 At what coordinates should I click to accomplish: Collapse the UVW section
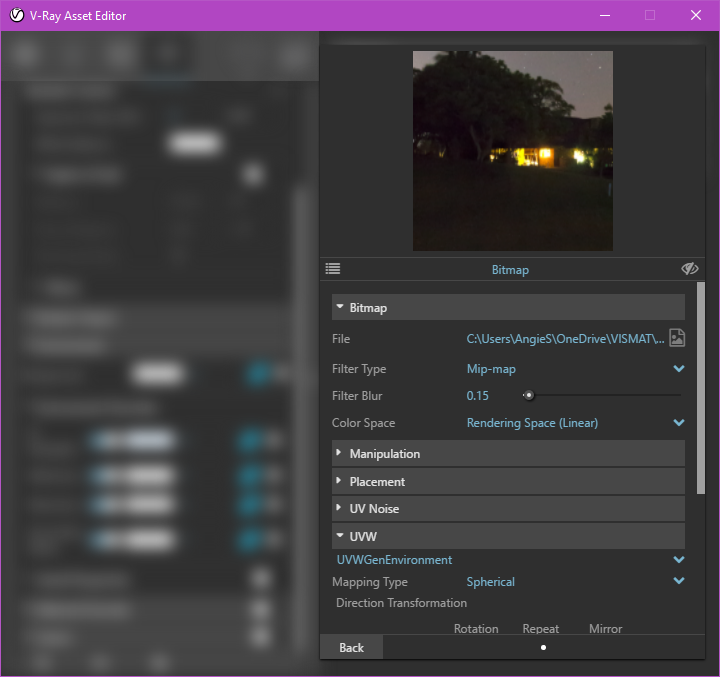click(508, 536)
